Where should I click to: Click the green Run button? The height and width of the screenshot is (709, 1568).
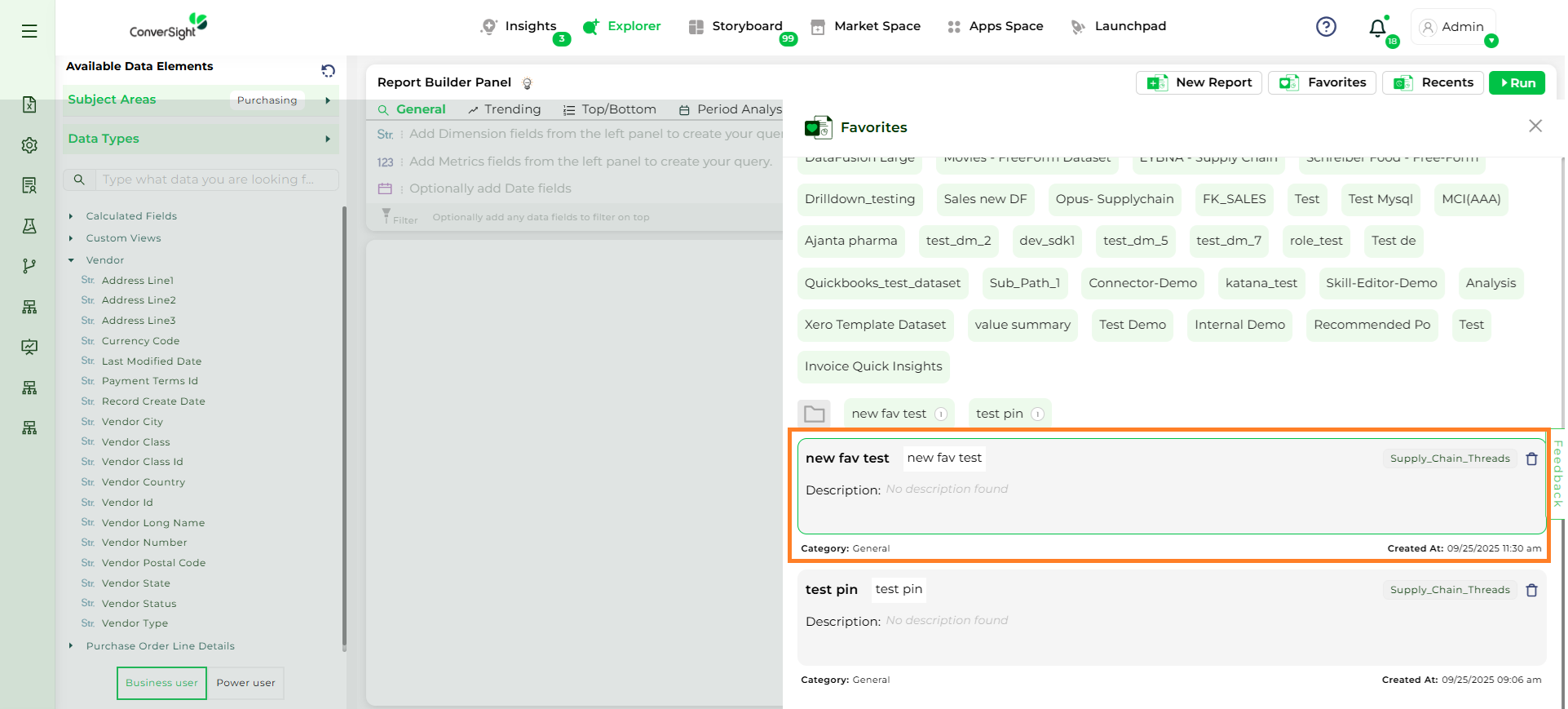click(1516, 82)
